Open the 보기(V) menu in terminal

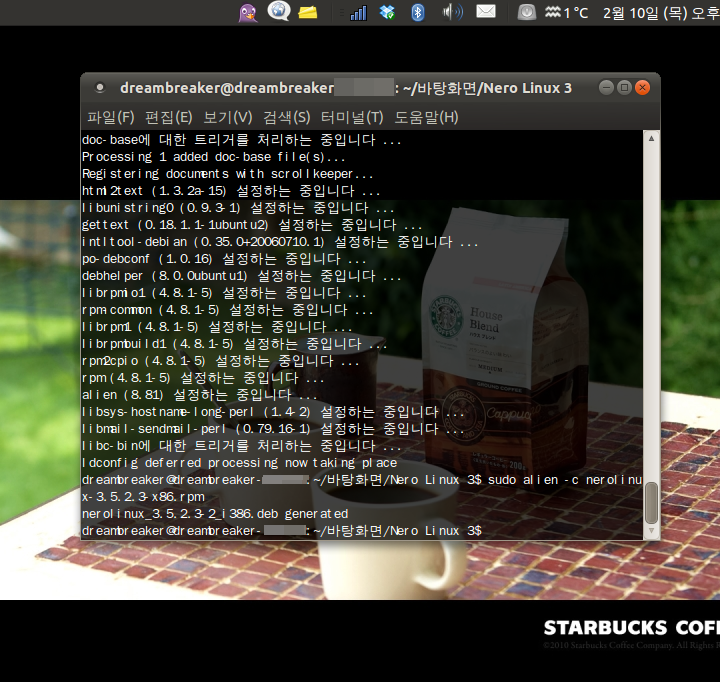tap(228, 118)
